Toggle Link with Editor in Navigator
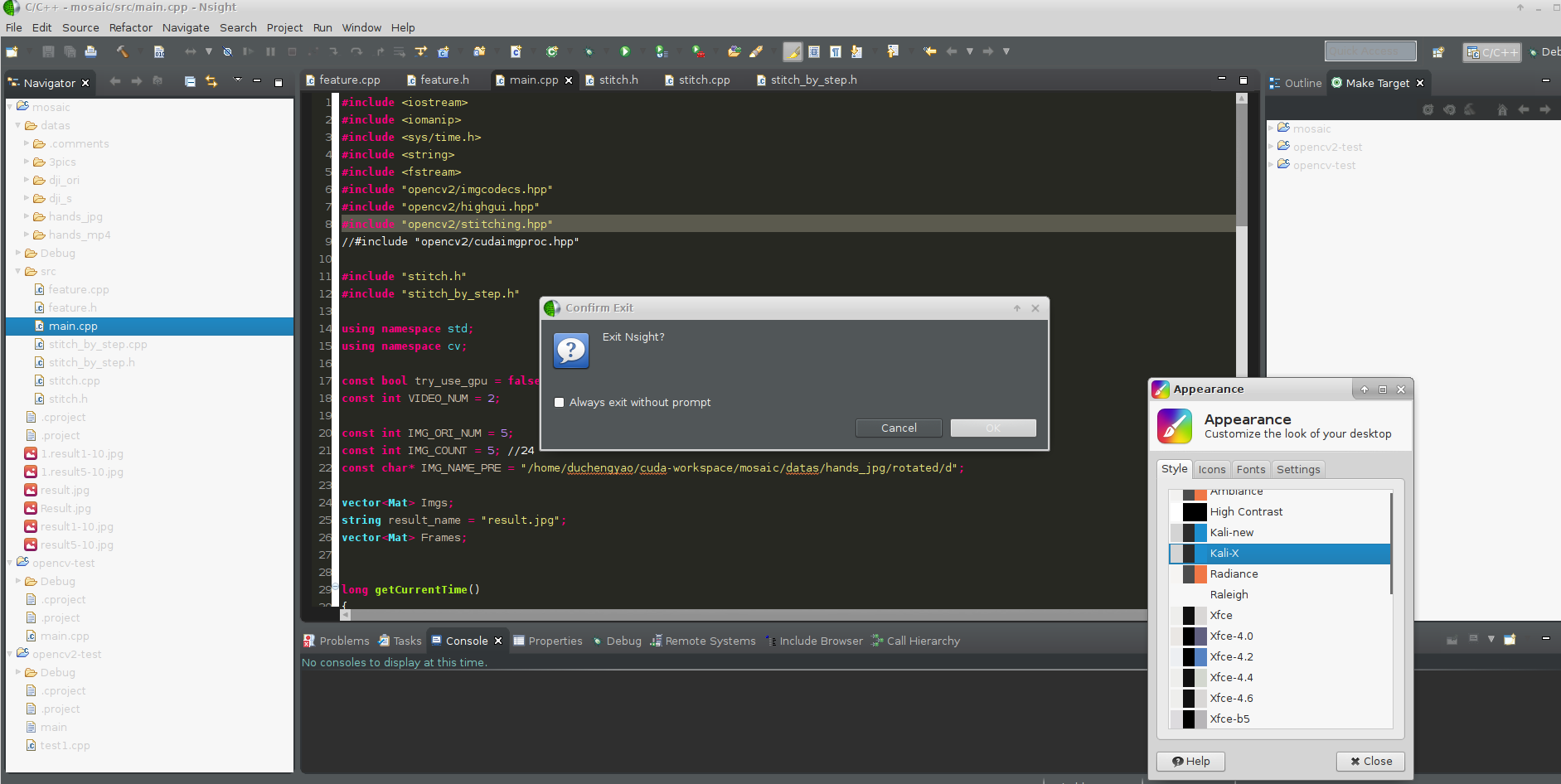Screen dimensions: 1561x784 pos(211,81)
